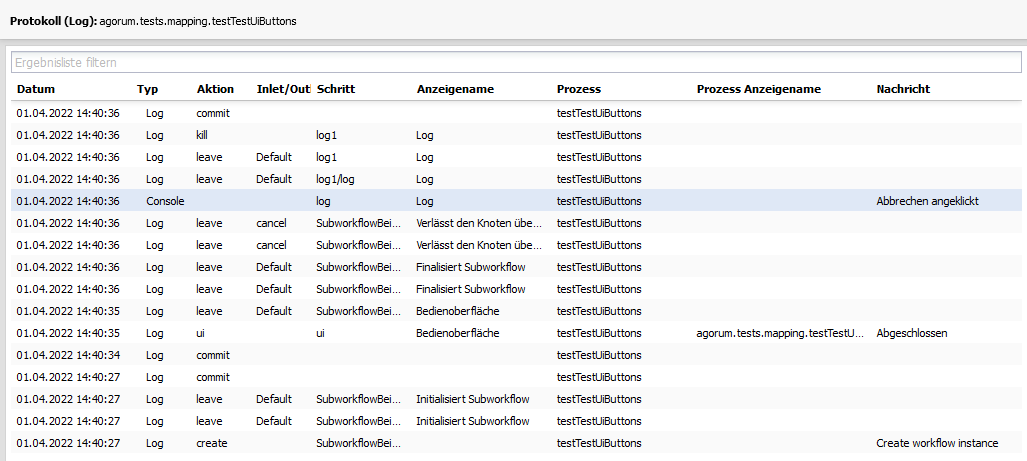Select the row with step log1/log
Image resolution: width=1027 pixels, height=461 pixels.
tap(516, 179)
